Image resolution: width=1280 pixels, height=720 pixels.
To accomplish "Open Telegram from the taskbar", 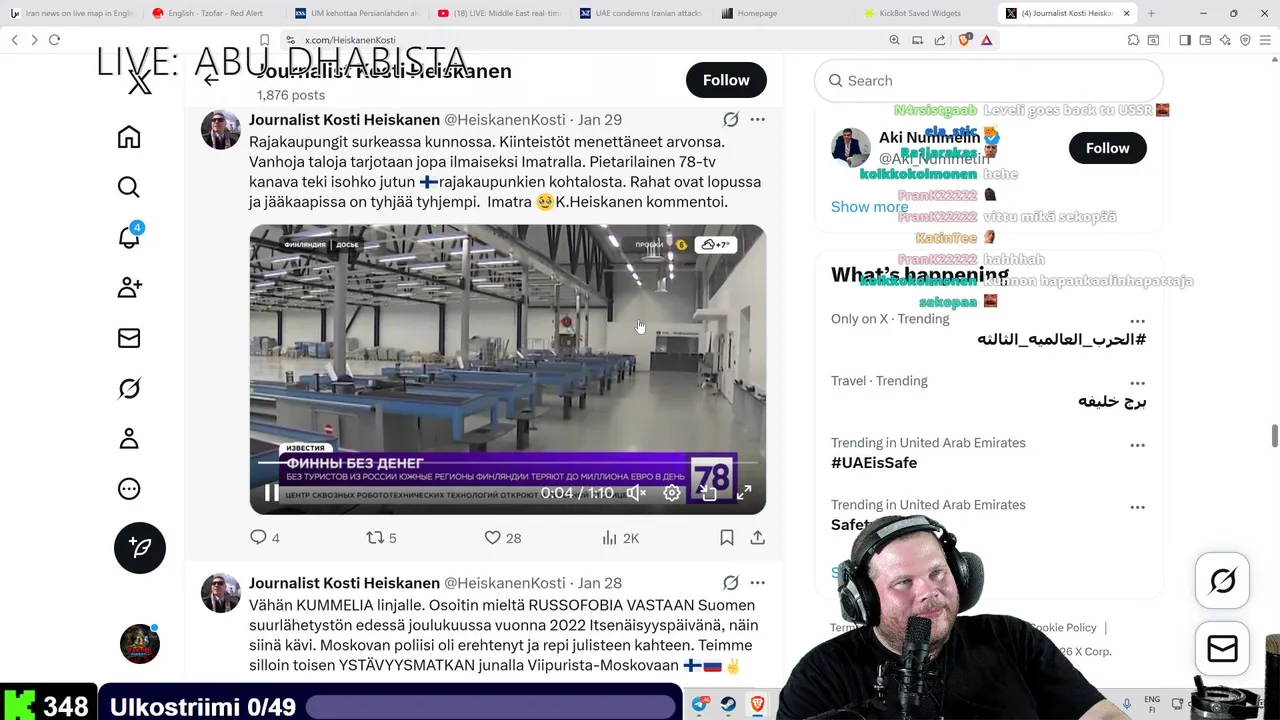I will tap(700, 704).
